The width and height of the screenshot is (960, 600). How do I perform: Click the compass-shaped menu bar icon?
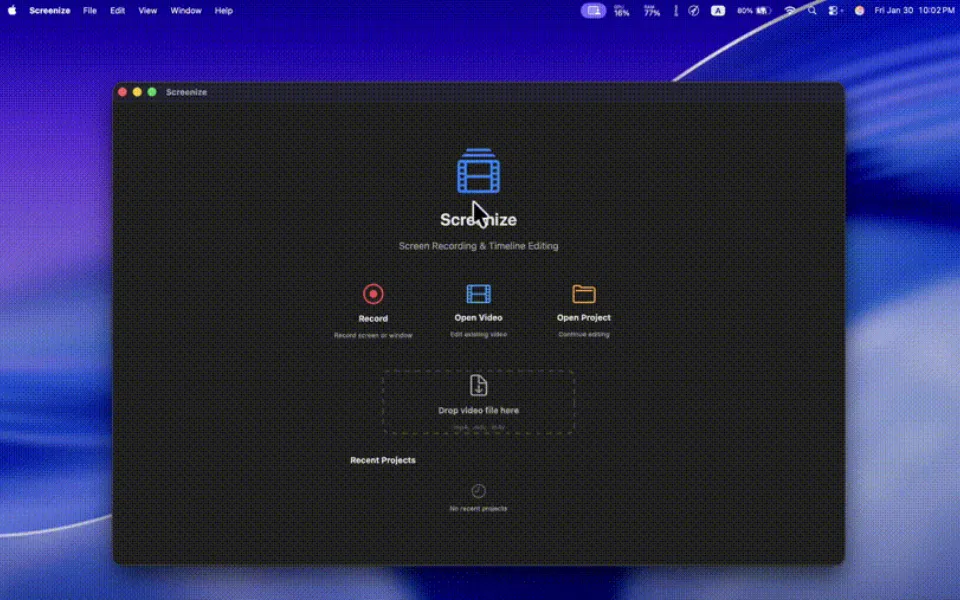[x=694, y=10]
